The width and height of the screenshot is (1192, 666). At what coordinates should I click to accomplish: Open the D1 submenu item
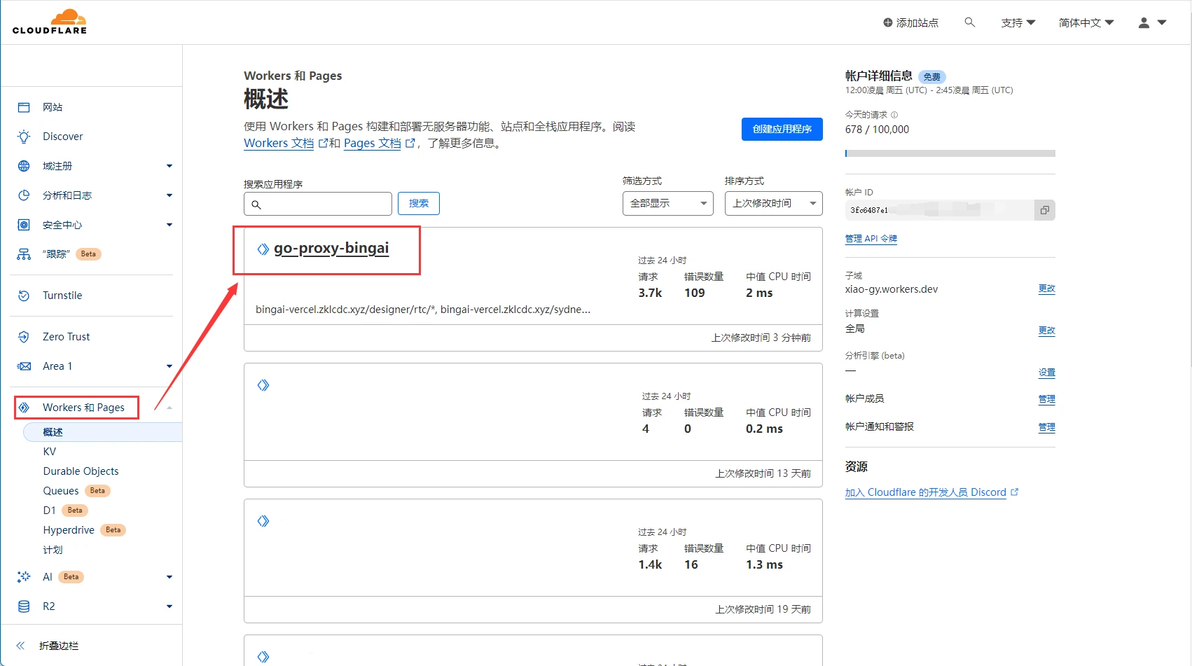coord(49,511)
